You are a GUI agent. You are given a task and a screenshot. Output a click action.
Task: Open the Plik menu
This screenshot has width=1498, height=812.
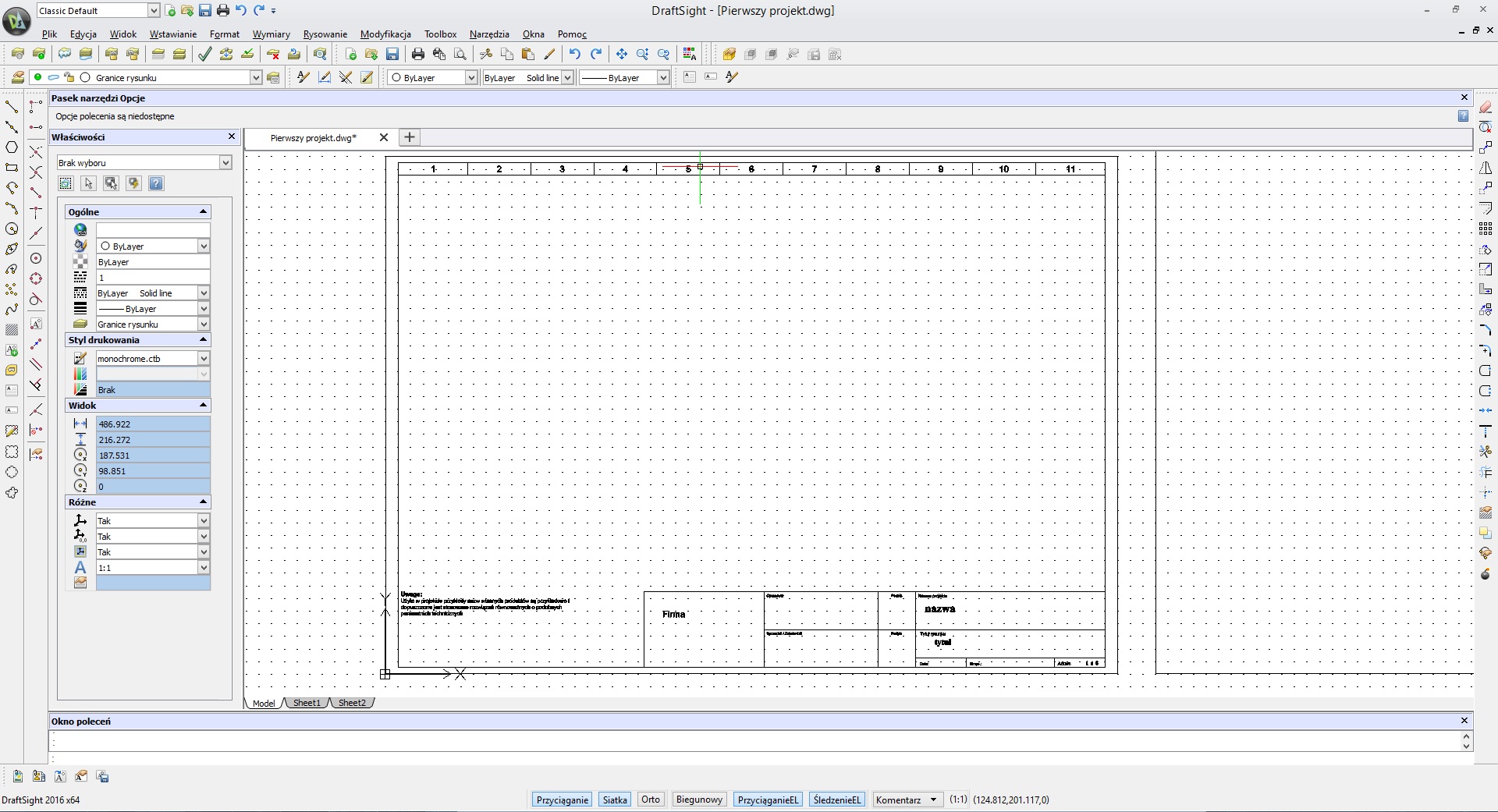[50, 34]
